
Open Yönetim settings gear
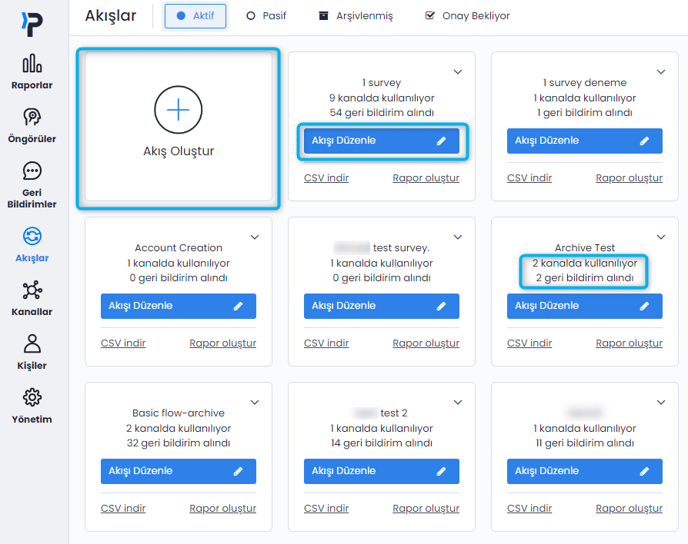coord(32,405)
